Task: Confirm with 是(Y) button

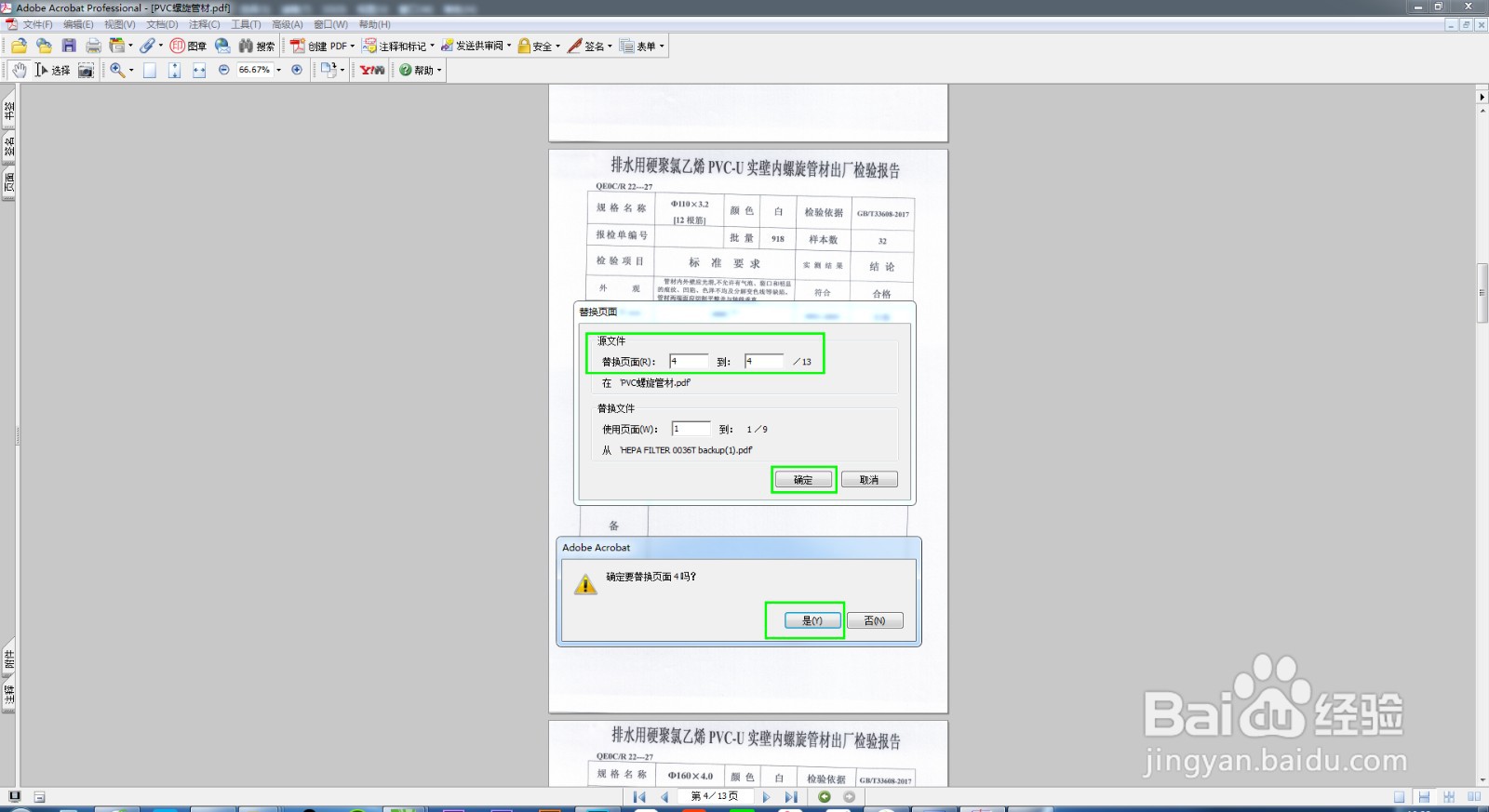Action: (812, 620)
